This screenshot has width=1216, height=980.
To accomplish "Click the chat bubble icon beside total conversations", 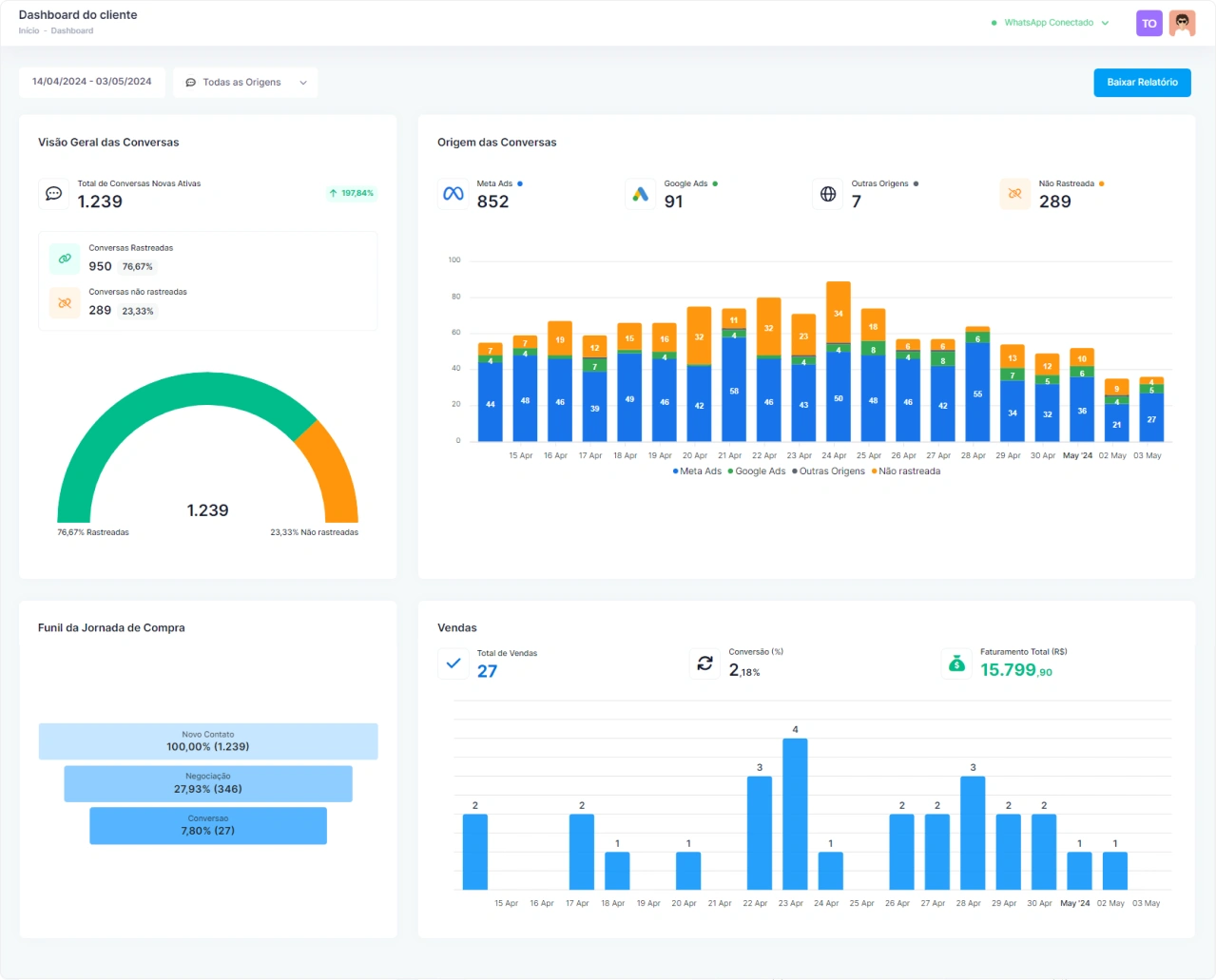I will click(54, 194).
